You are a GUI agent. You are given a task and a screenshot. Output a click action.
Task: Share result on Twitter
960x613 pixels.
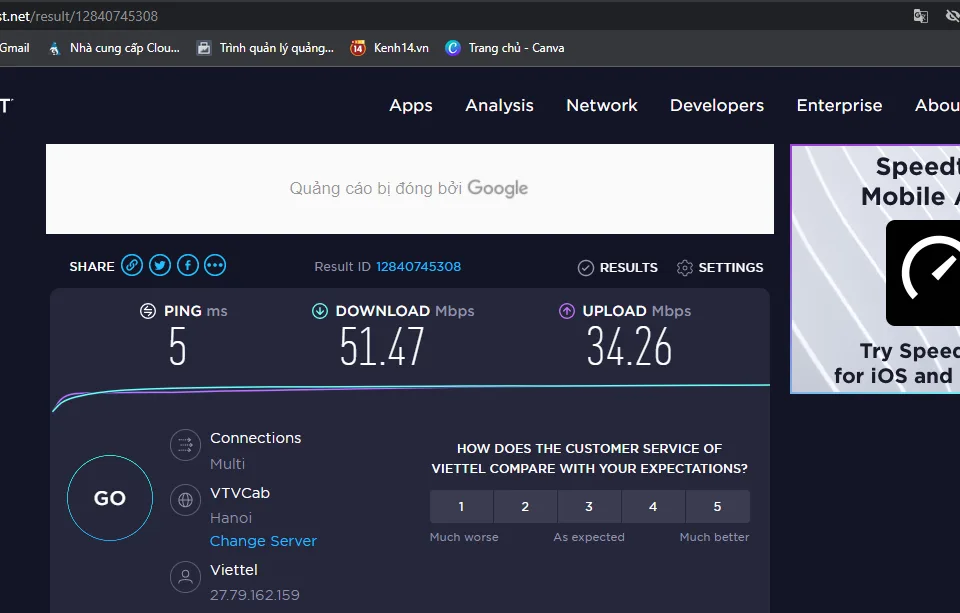click(x=160, y=265)
